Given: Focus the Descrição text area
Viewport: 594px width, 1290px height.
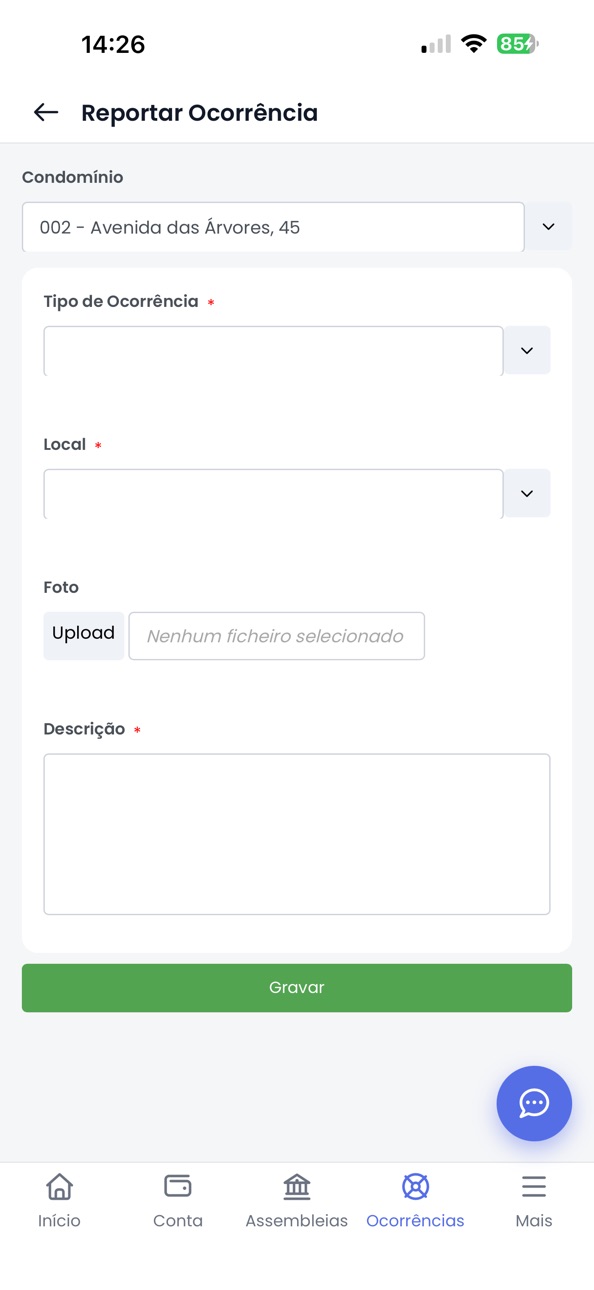Looking at the screenshot, I should pos(297,834).
